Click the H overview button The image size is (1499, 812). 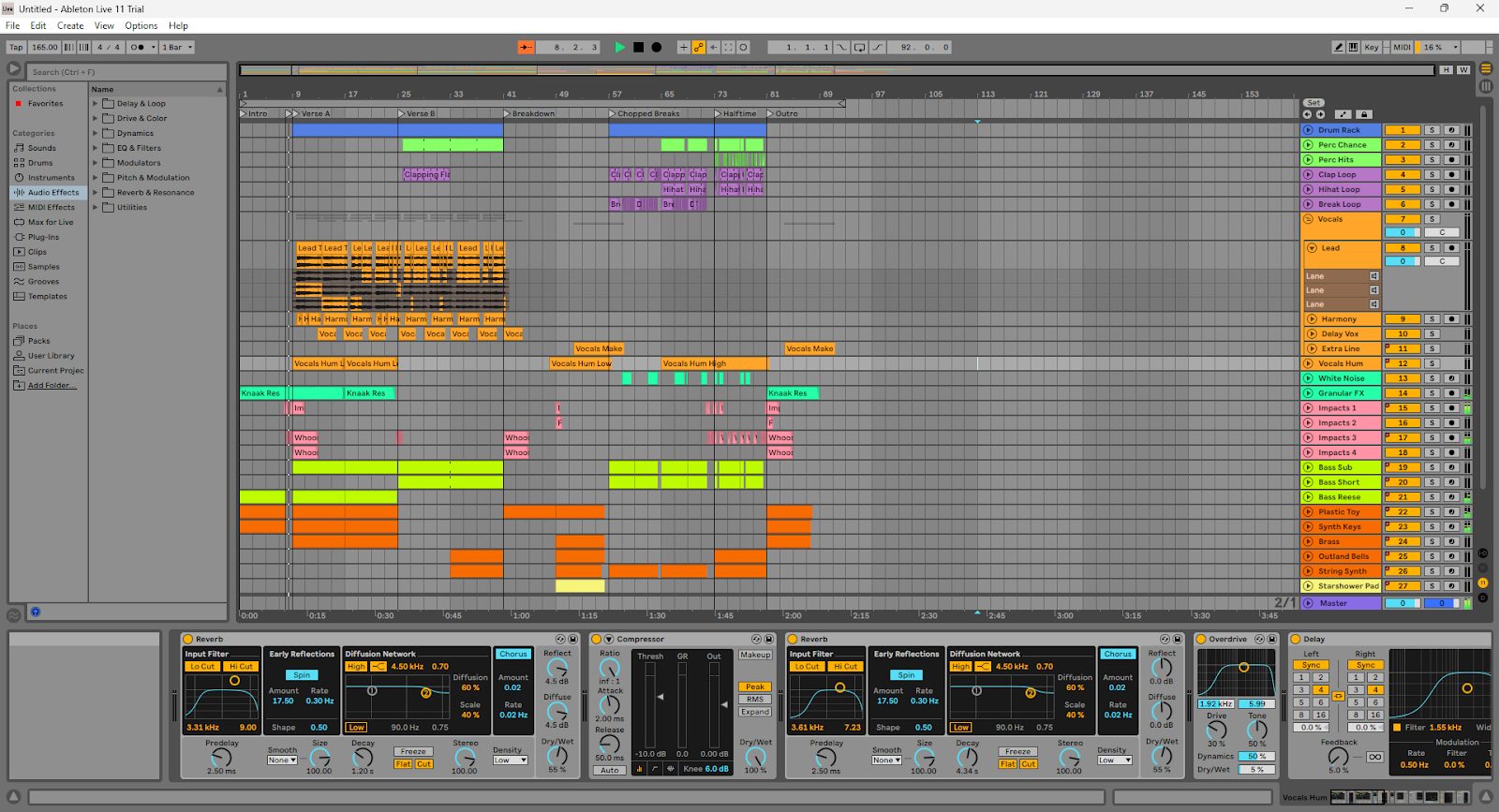[1447, 70]
